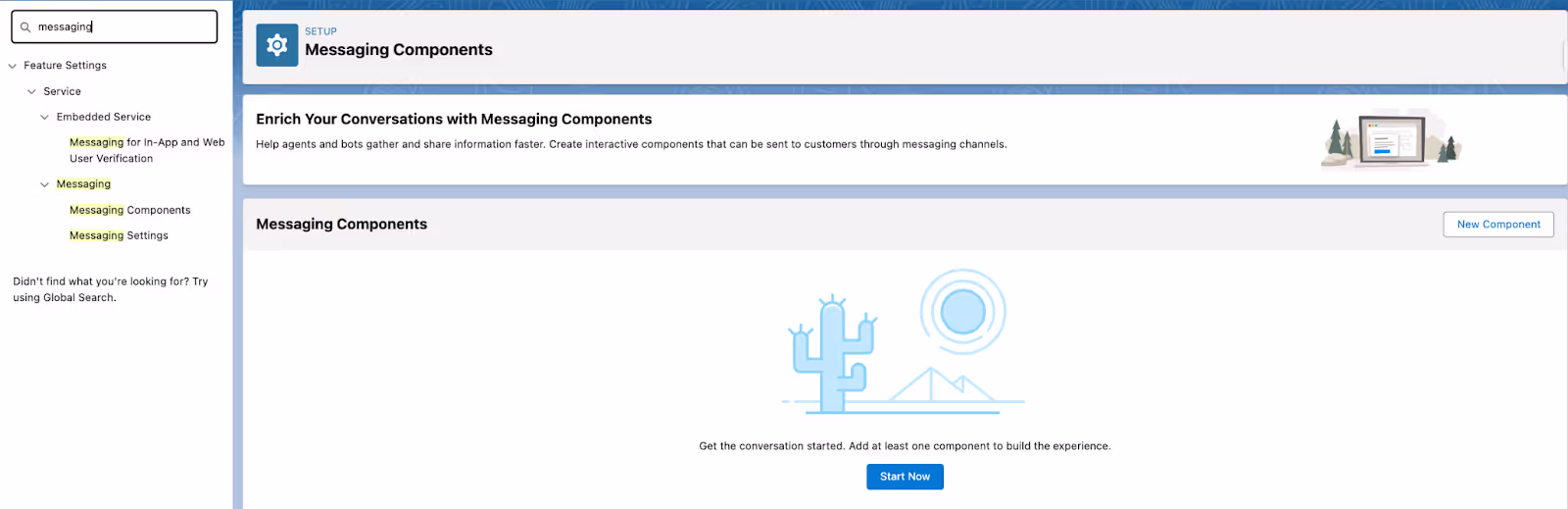
Task: Open Messaging Components from the sidebar
Action: pyautogui.click(x=130, y=210)
